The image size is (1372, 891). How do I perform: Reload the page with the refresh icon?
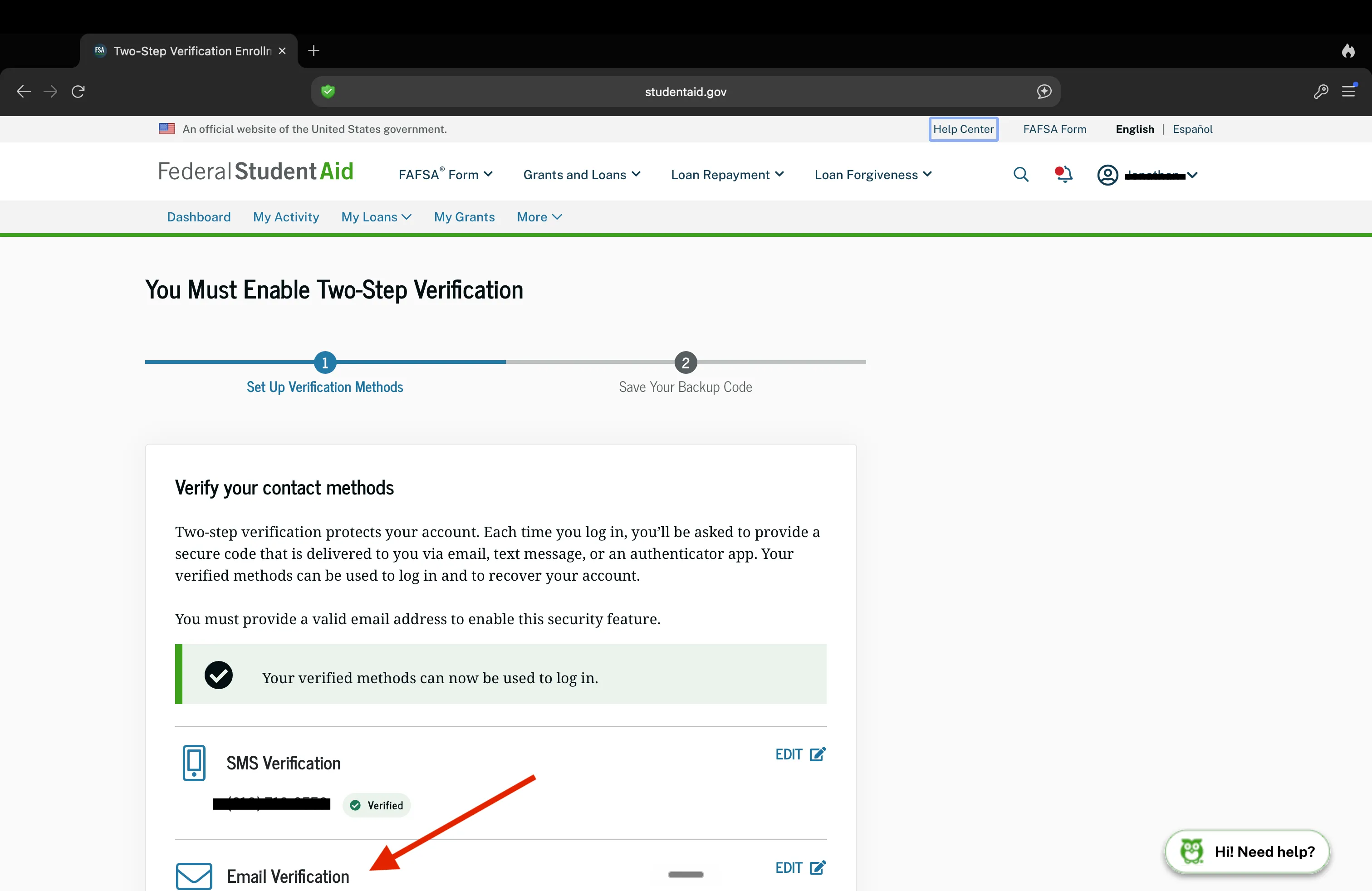coord(78,91)
